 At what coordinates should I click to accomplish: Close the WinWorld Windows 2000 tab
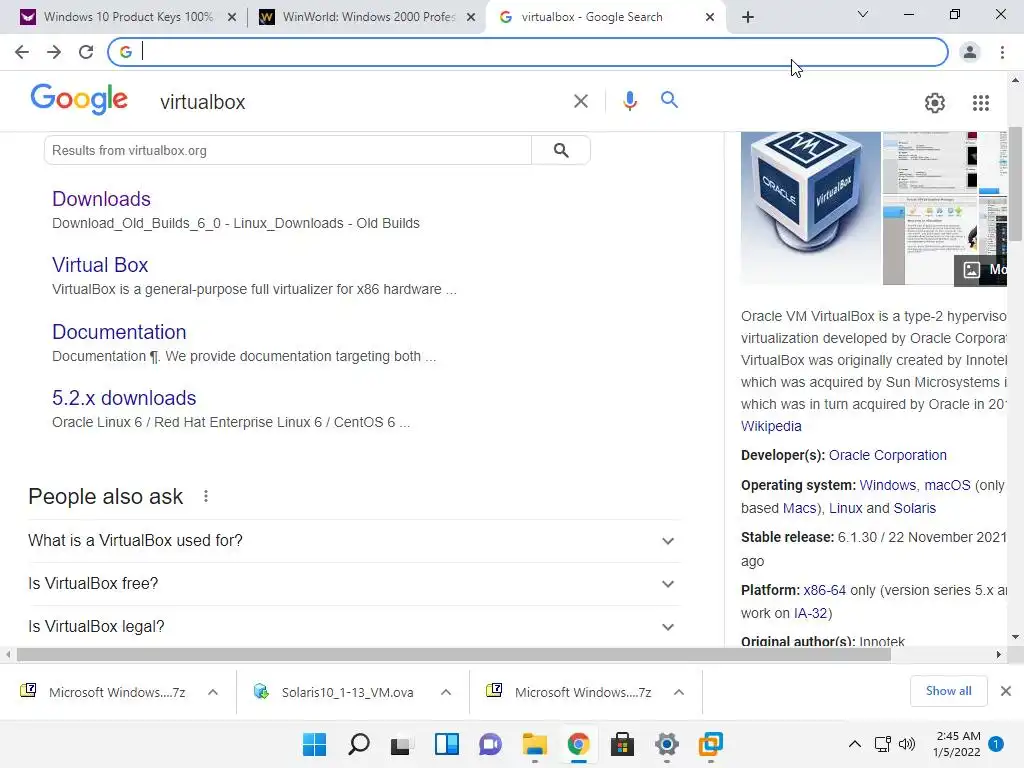tap(471, 18)
